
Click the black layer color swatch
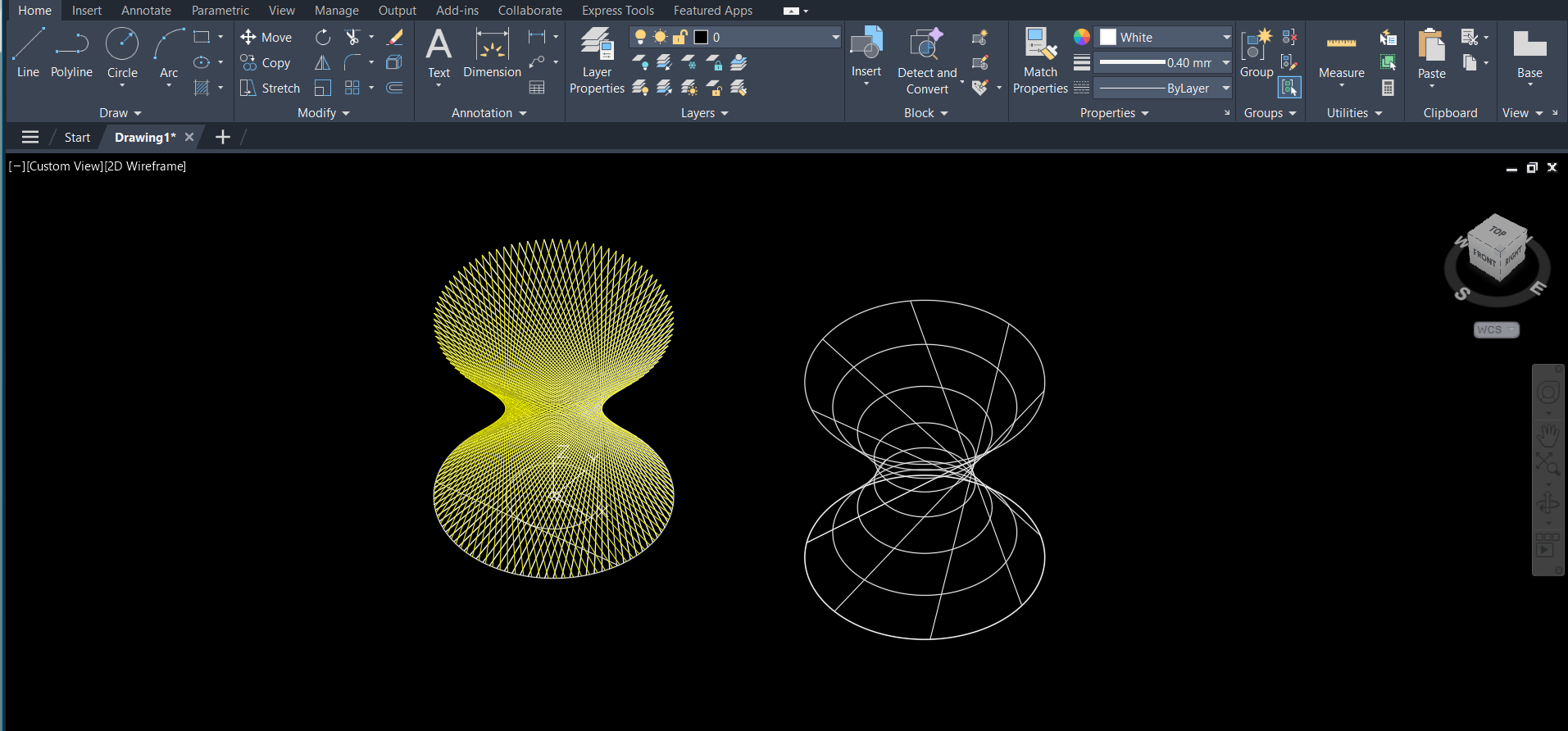pyautogui.click(x=701, y=38)
